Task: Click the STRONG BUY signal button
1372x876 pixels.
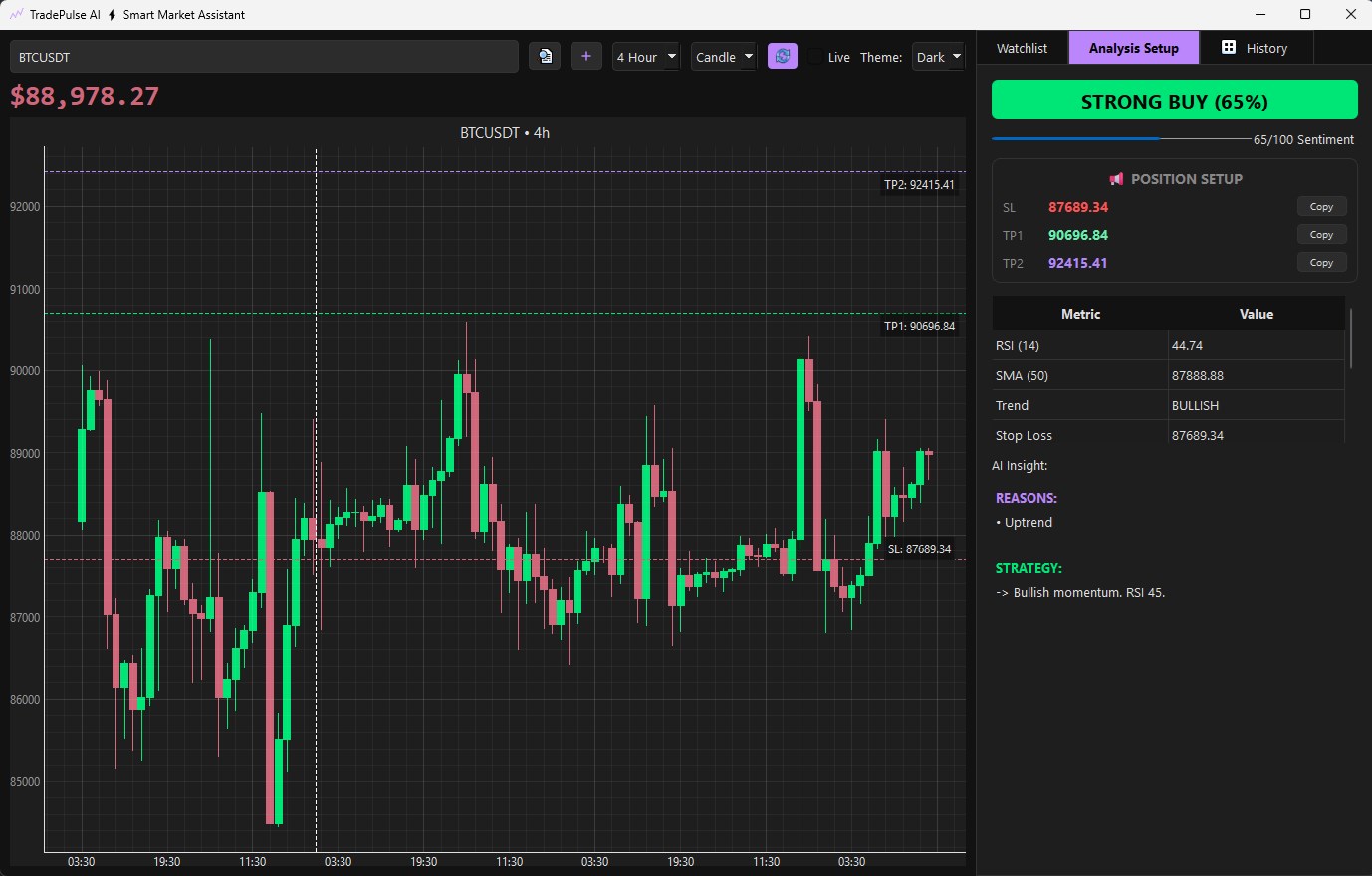Action: [1174, 100]
